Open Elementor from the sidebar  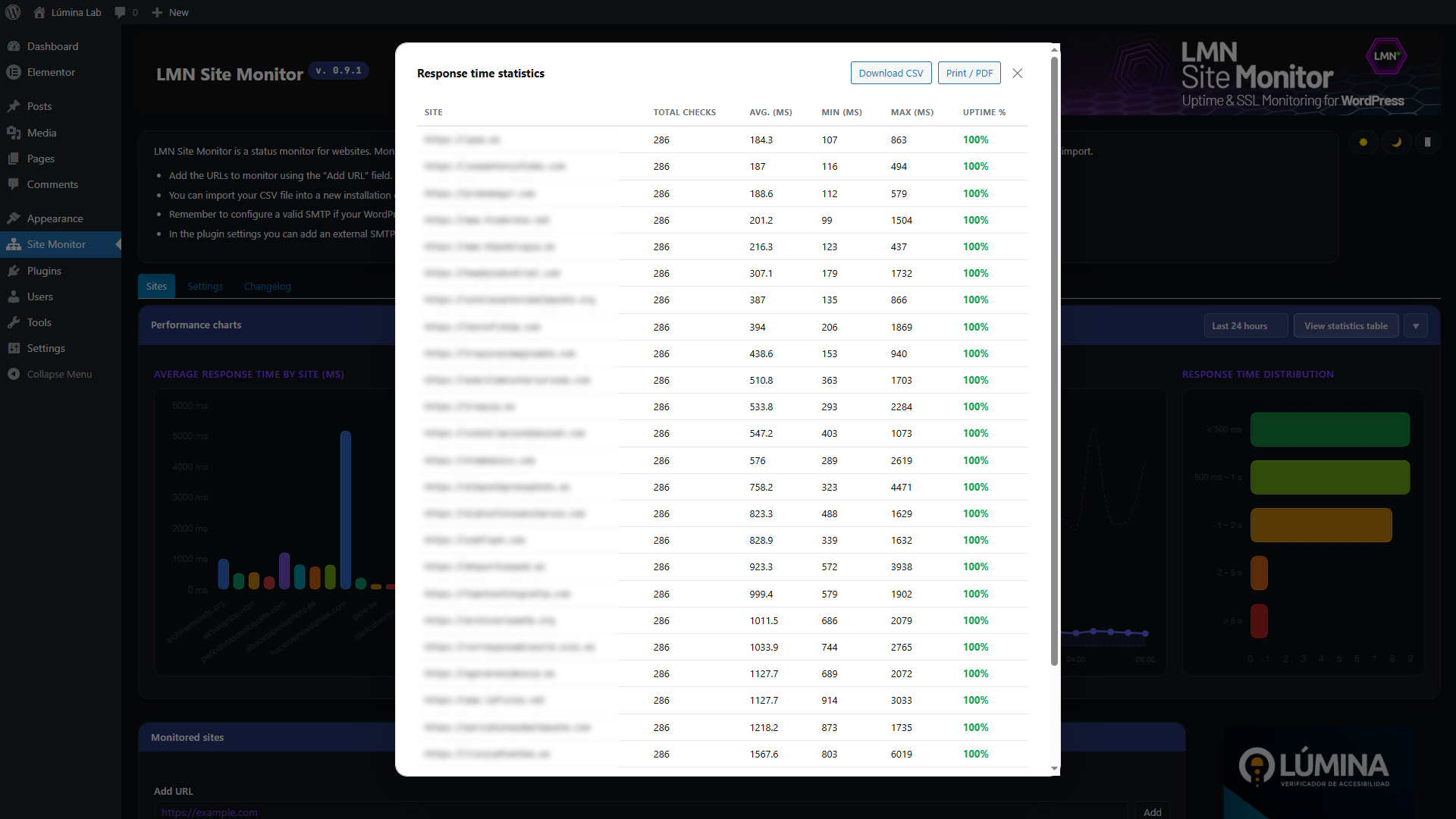51,72
